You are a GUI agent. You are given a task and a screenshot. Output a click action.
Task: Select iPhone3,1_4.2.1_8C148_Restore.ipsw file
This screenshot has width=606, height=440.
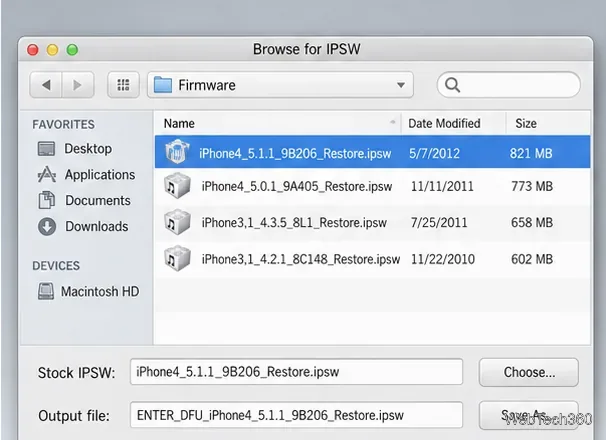click(x=373, y=259)
